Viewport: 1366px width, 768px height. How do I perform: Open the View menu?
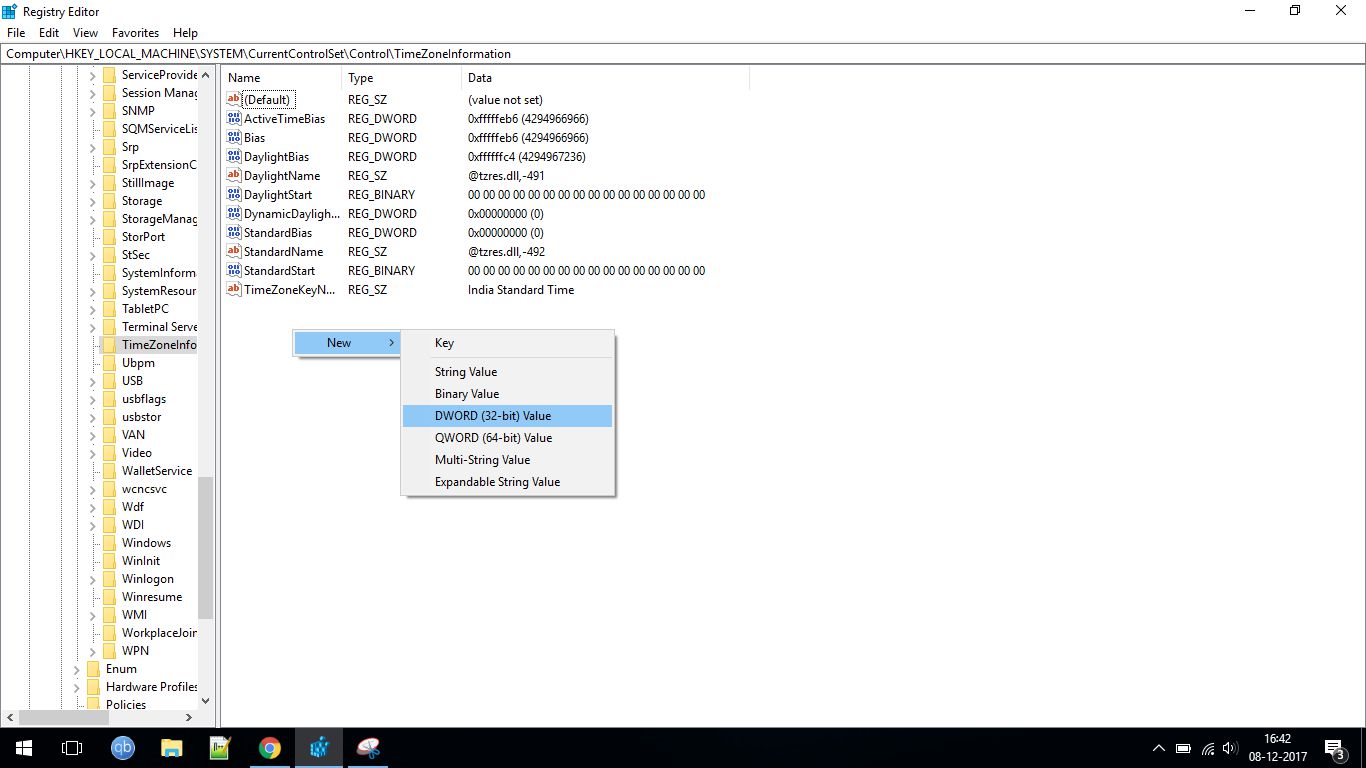(x=84, y=32)
